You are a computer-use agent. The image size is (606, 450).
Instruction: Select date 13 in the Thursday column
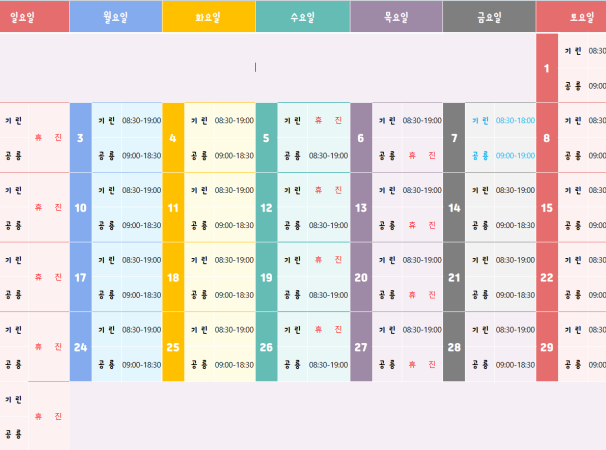click(x=360, y=208)
